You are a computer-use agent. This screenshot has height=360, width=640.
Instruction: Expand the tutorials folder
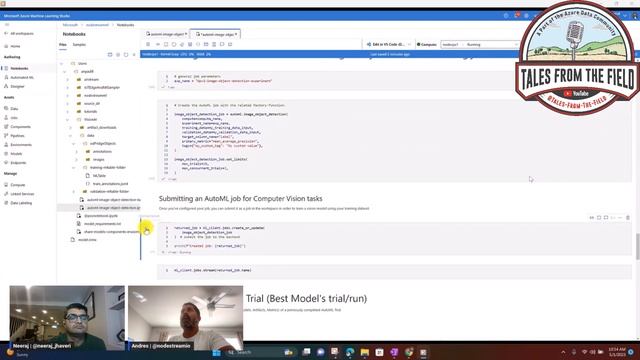coord(68,111)
